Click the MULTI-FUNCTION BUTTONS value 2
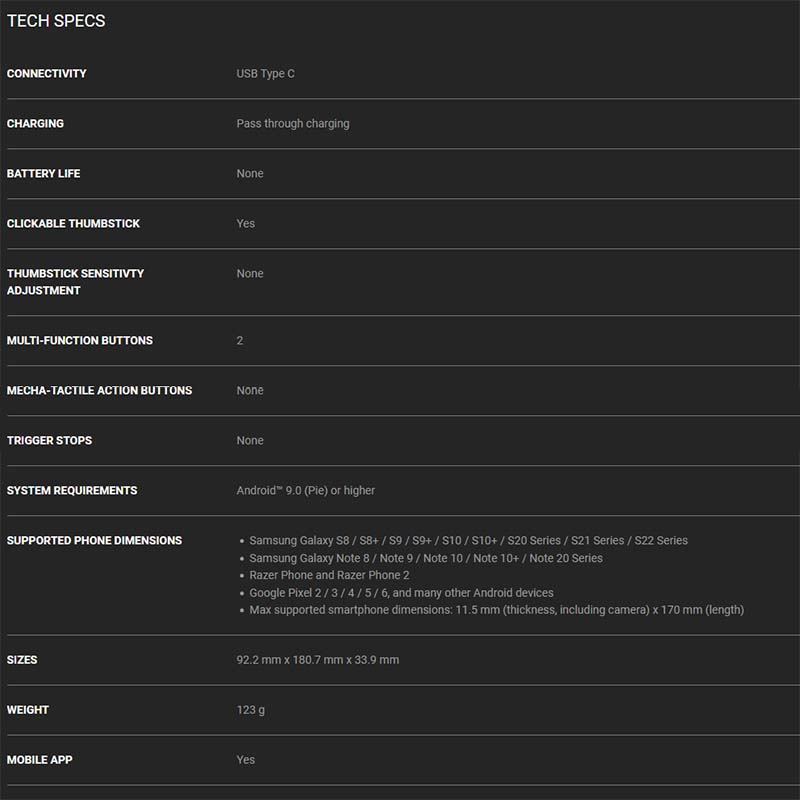This screenshot has height=800, width=800. (240, 341)
